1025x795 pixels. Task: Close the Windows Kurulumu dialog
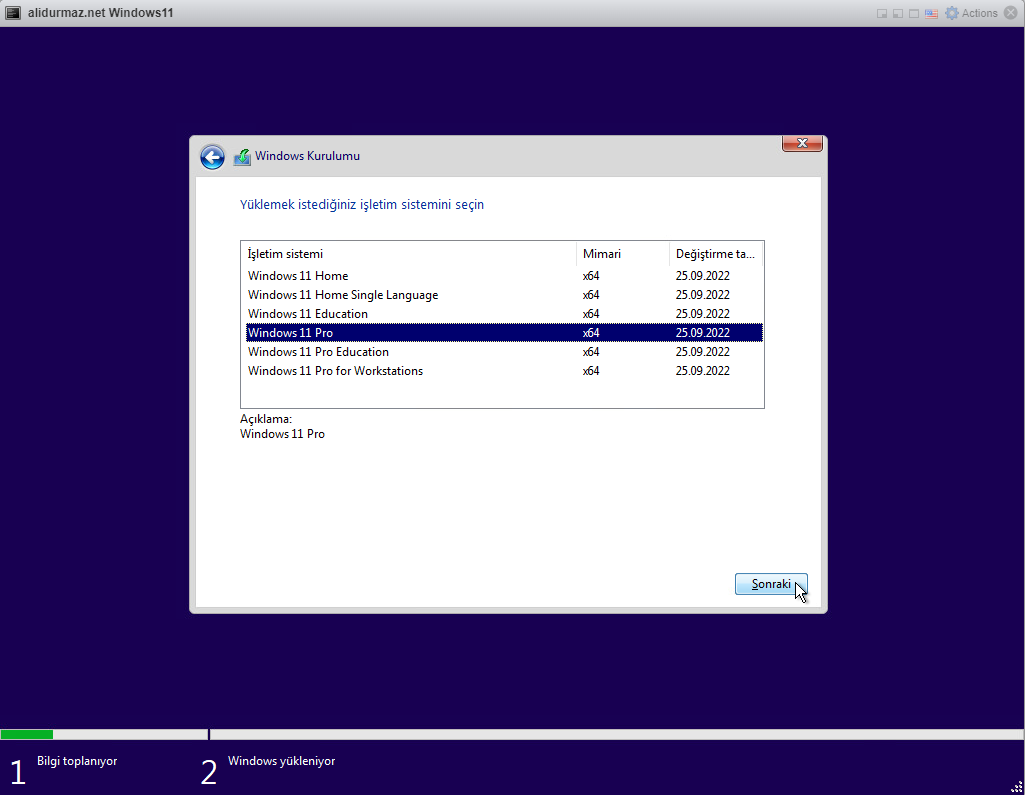point(802,142)
